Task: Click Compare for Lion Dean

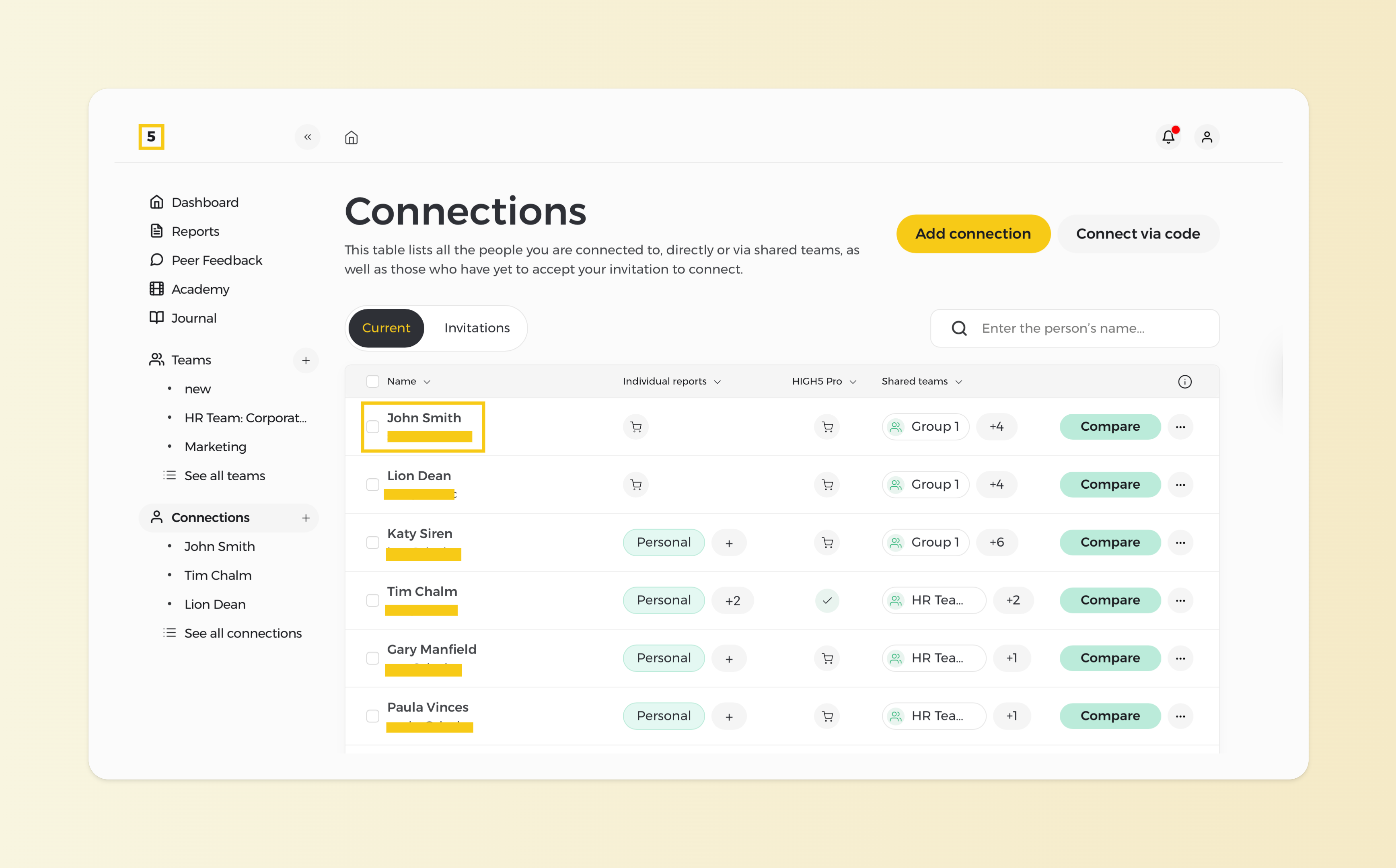Action: 1110,485
